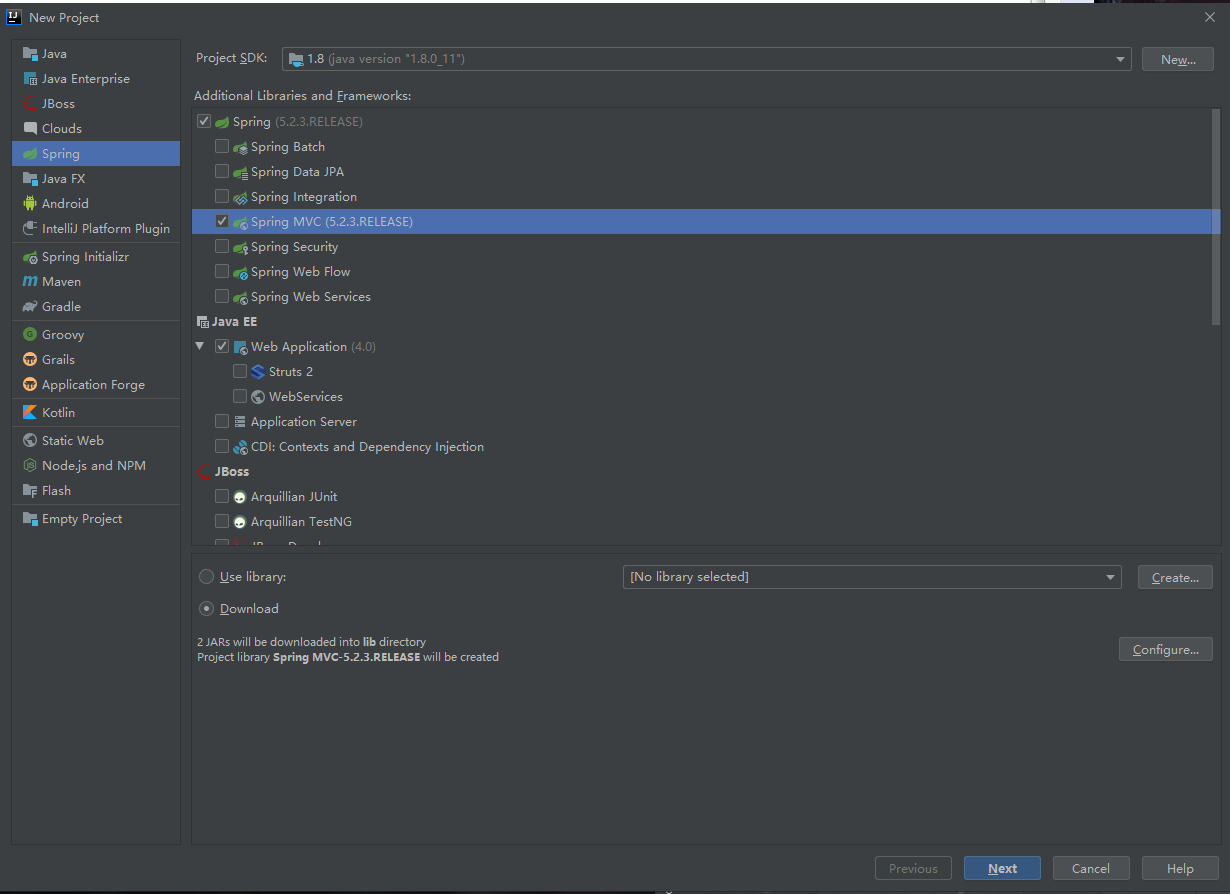
Task: Click the IntelliJ logo in title bar
Action: (x=15, y=17)
